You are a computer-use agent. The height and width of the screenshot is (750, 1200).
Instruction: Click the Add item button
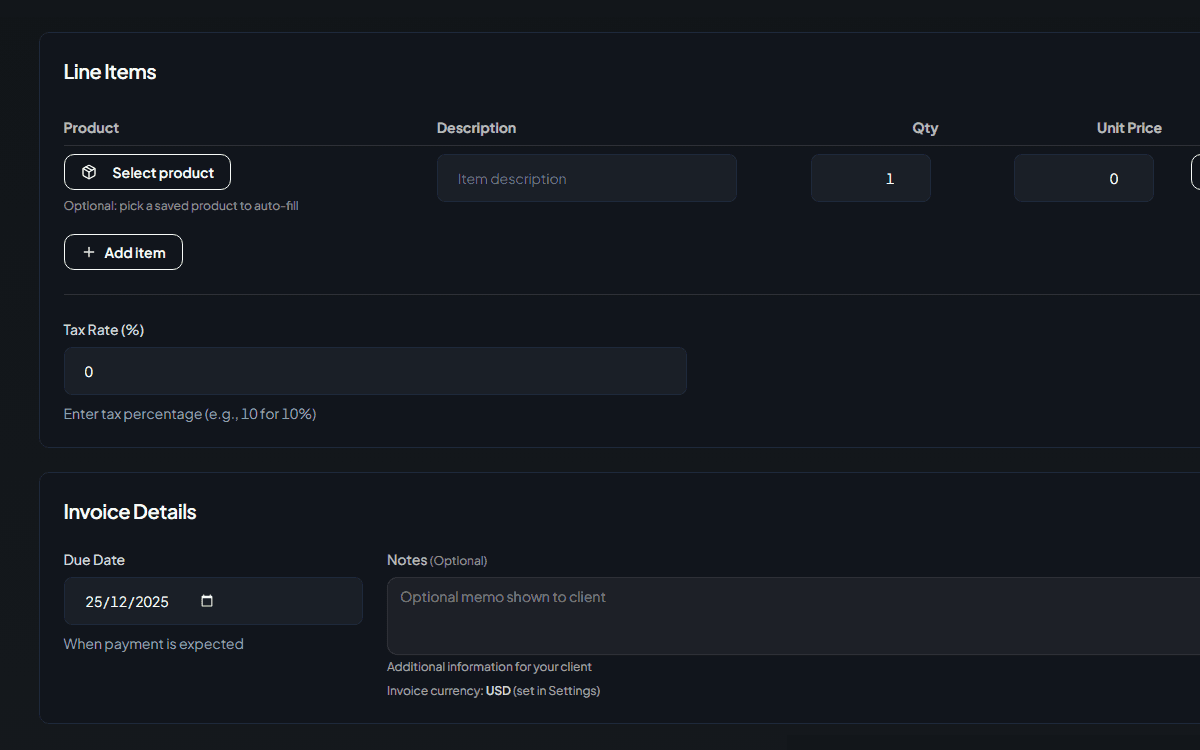coord(123,251)
